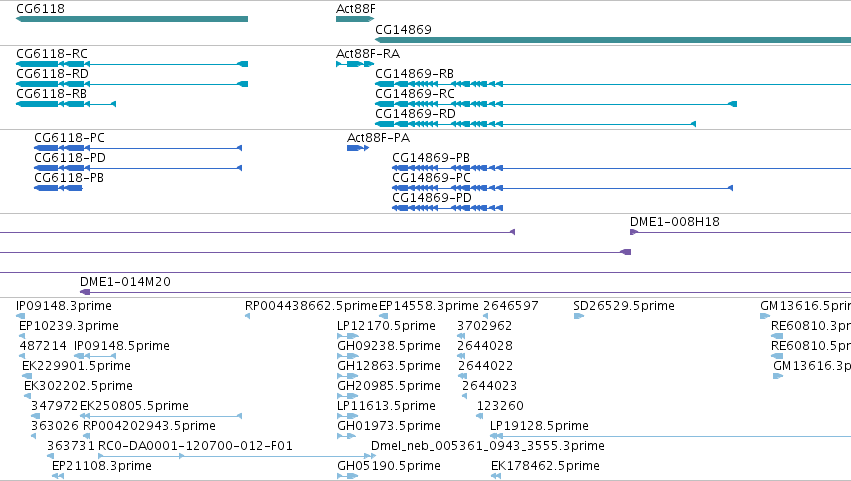Screen dimensions: 851x481
Task: Select the CG14869-PB protein feature
Action: tap(621, 168)
